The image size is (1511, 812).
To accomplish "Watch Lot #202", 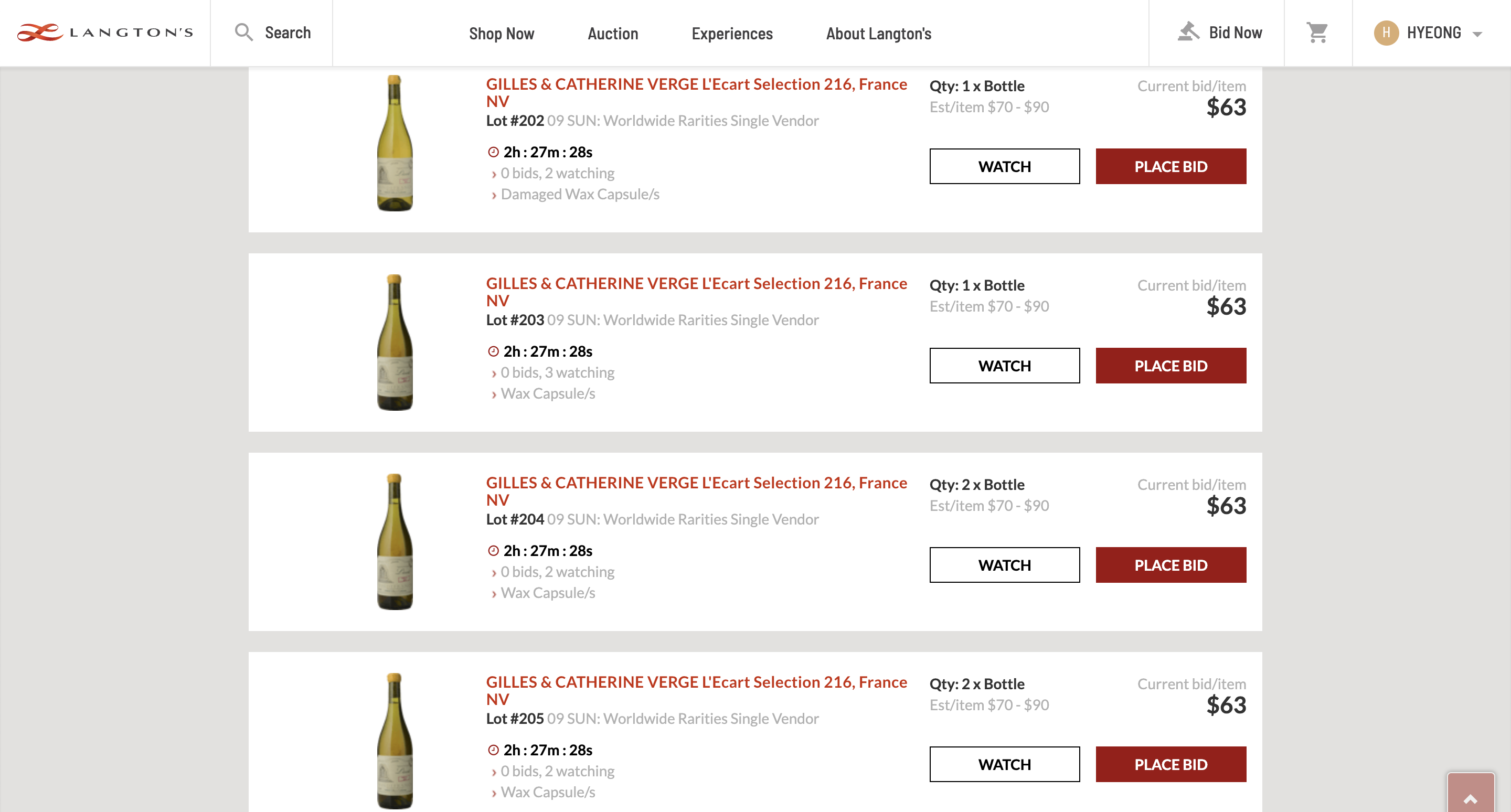I will coord(1004,166).
